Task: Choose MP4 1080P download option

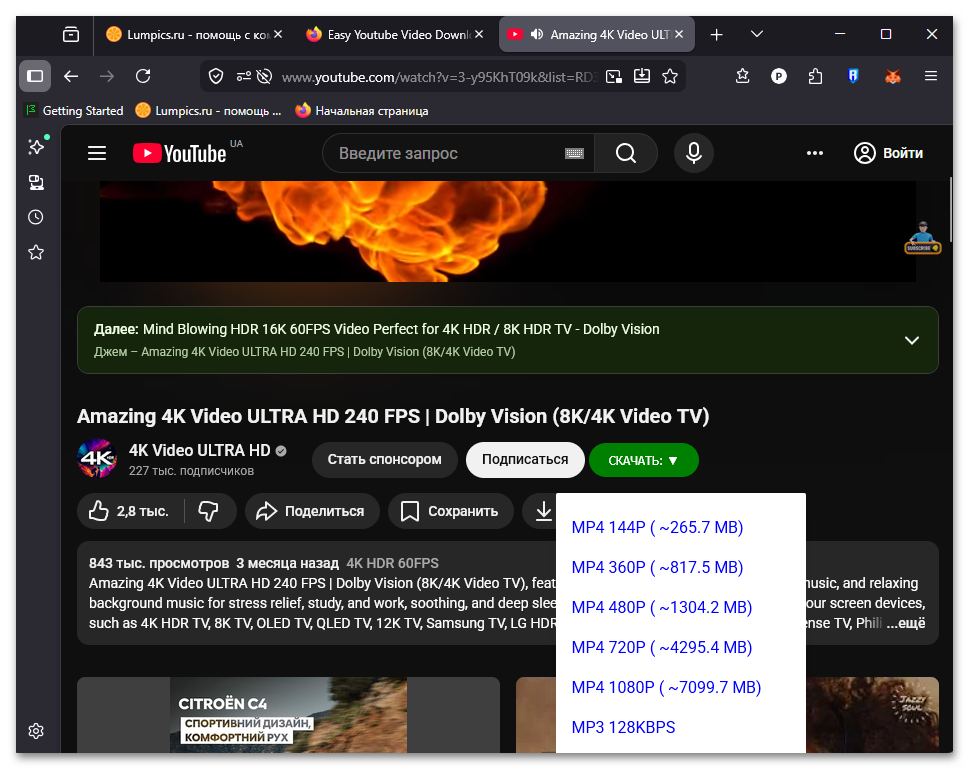Action: coord(666,687)
